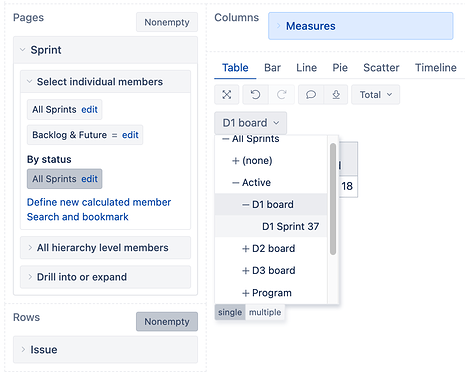The image size is (465, 375).
Task: Click the export download icon
Action: [x=336, y=95]
